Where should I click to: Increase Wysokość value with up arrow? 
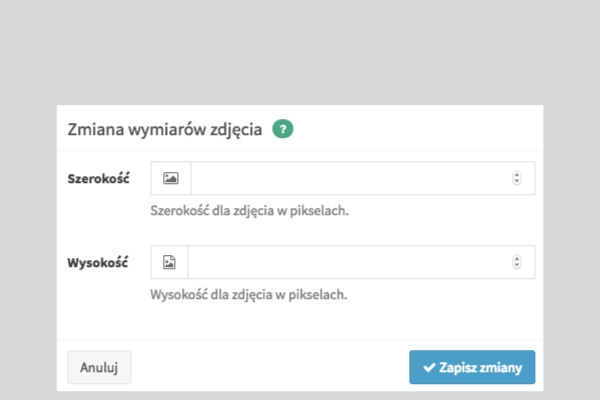516,259
